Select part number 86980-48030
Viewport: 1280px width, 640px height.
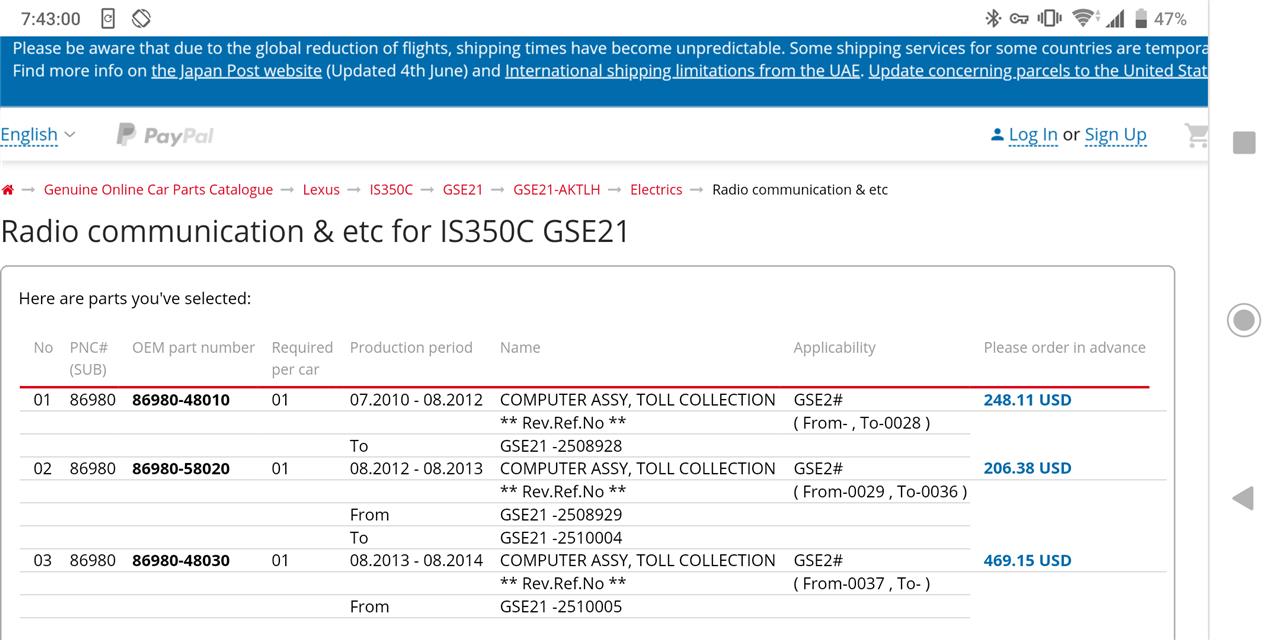181,560
